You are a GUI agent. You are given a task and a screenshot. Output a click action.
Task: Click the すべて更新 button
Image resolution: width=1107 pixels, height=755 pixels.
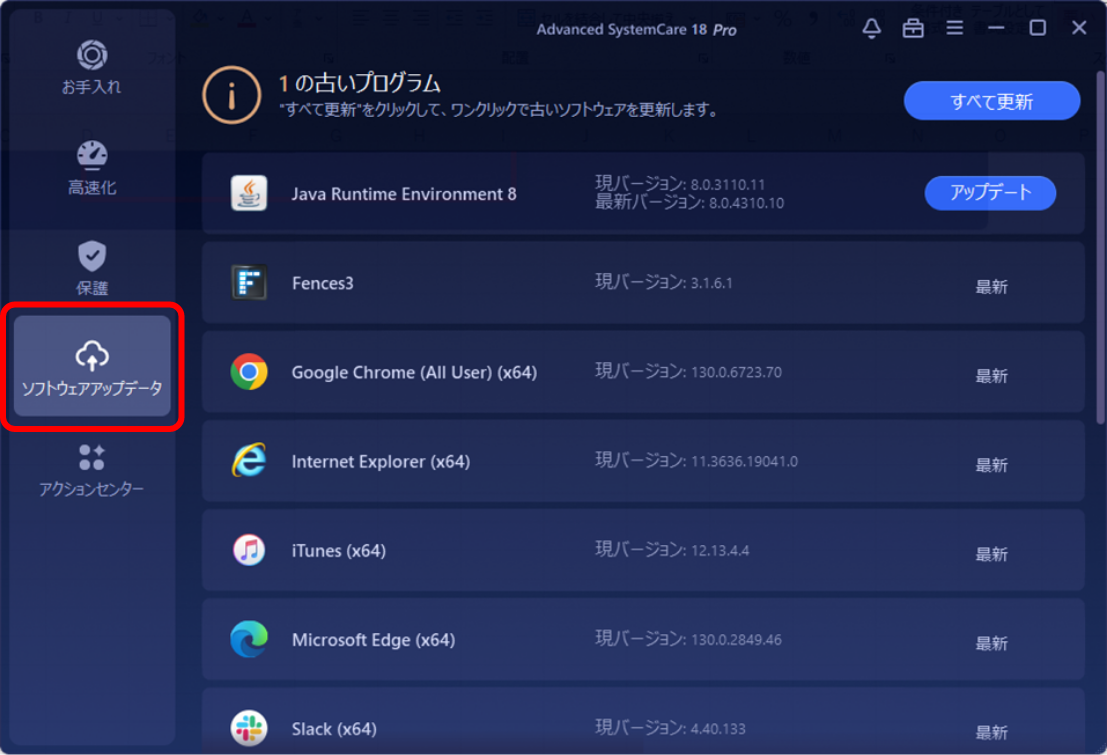[991, 101]
